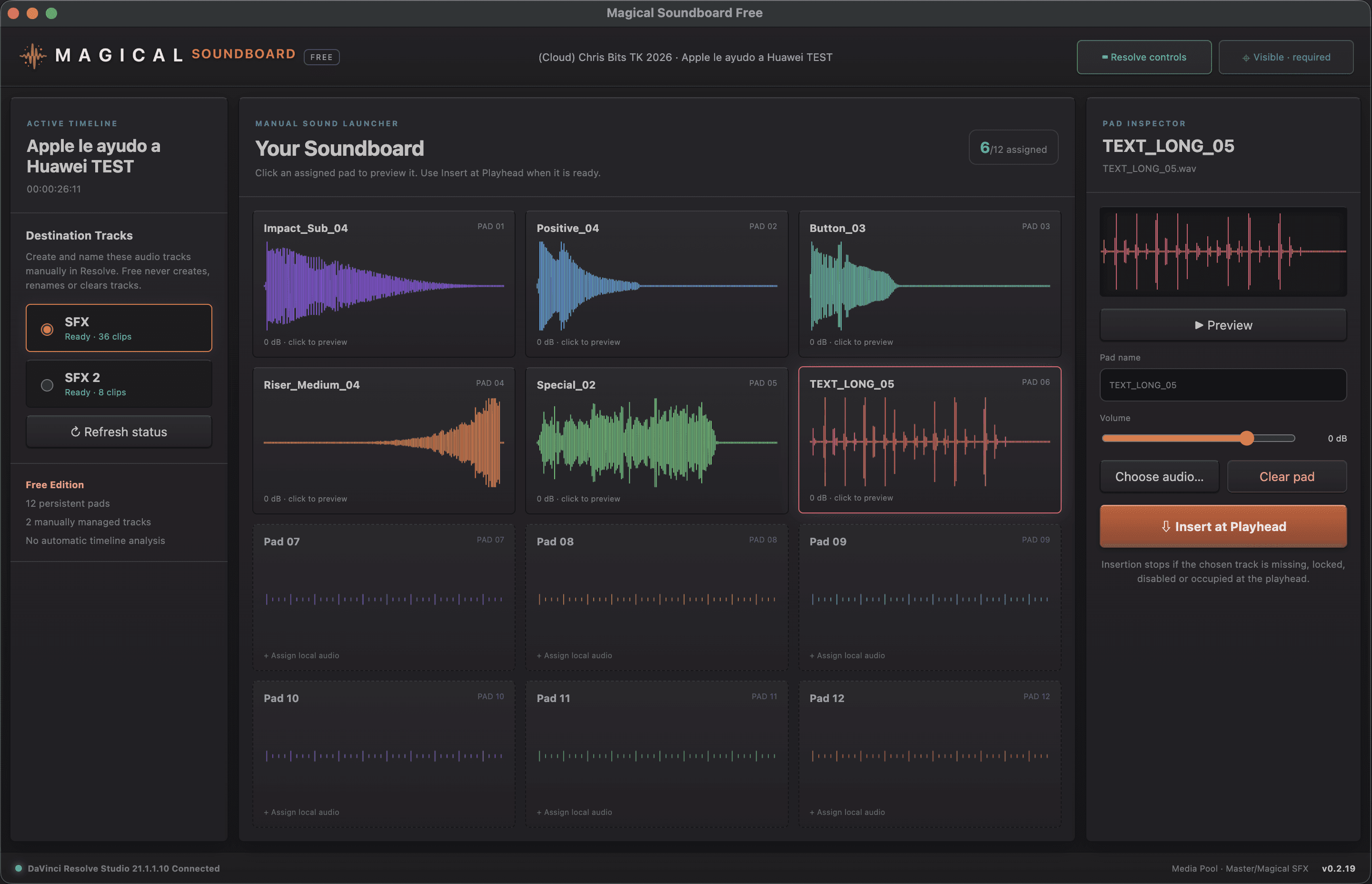Click the cloud project title in the header

click(685, 57)
